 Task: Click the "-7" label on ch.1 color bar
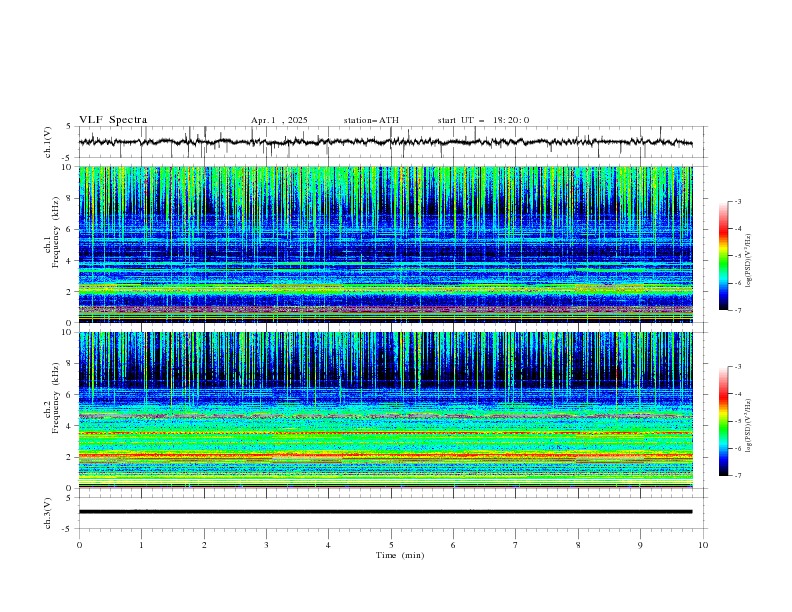pyautogui.click(x=737, y=310)
